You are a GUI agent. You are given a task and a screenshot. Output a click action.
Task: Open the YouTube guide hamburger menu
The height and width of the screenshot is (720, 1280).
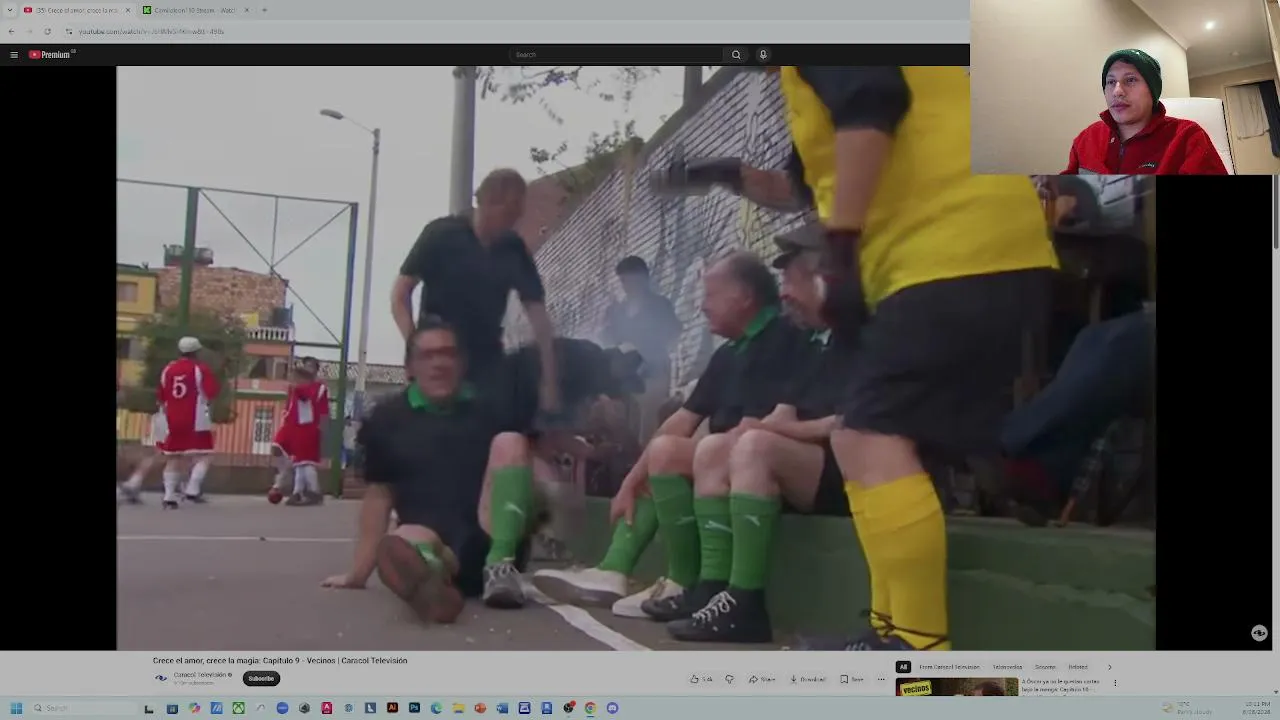(x=13, y=55)
